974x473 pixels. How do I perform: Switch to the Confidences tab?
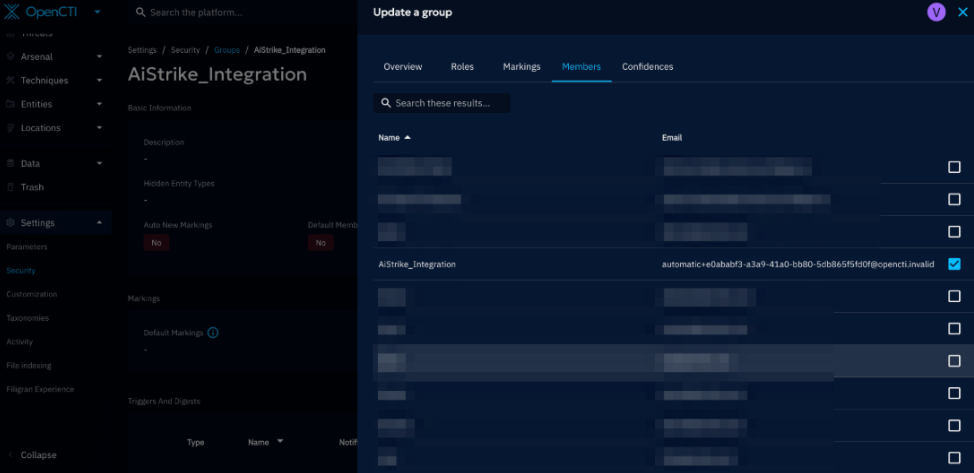[647, 67]
